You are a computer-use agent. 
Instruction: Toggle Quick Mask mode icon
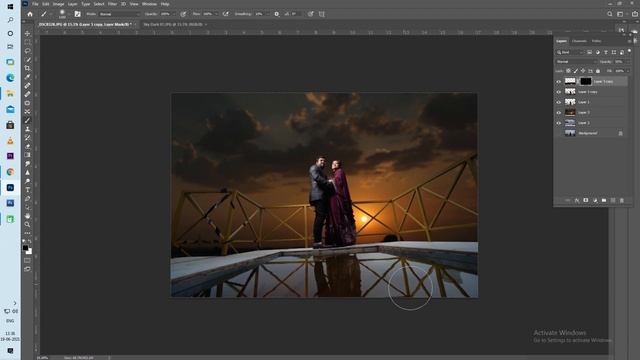click(27, 260)
